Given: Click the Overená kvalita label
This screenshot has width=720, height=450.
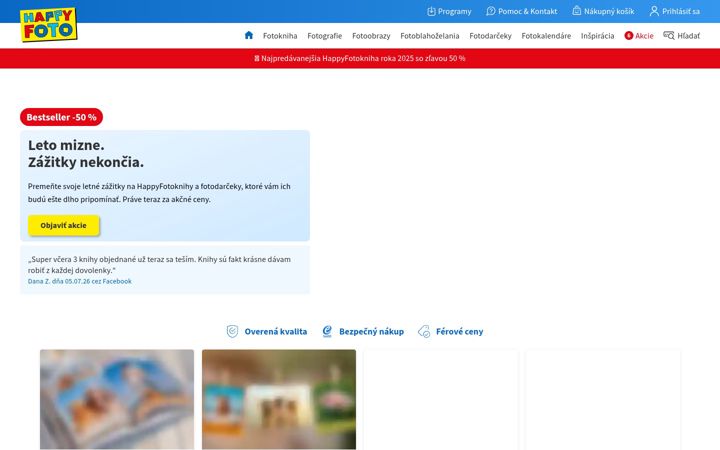Looking at the screenshot, I should pyautogui.click(x=276, y=332).
